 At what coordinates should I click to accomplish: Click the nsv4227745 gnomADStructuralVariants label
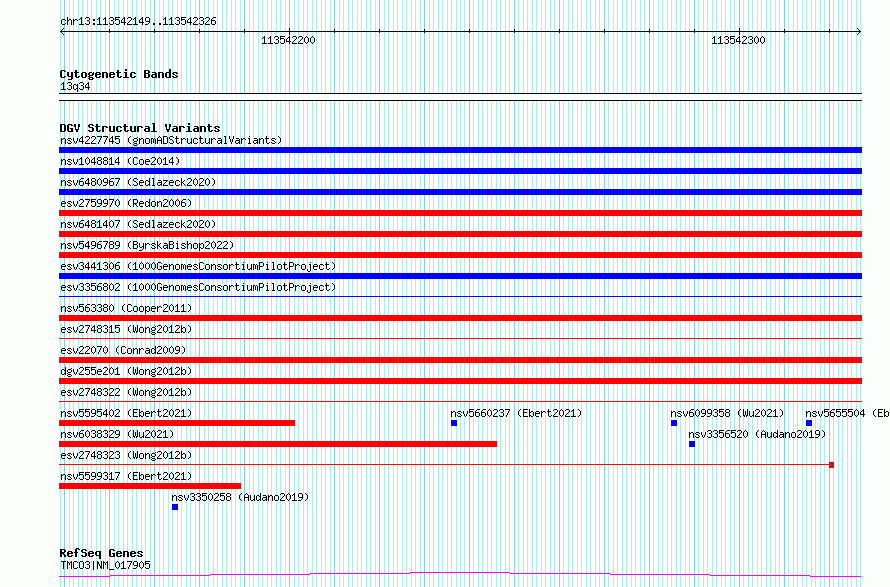point(171,140)
